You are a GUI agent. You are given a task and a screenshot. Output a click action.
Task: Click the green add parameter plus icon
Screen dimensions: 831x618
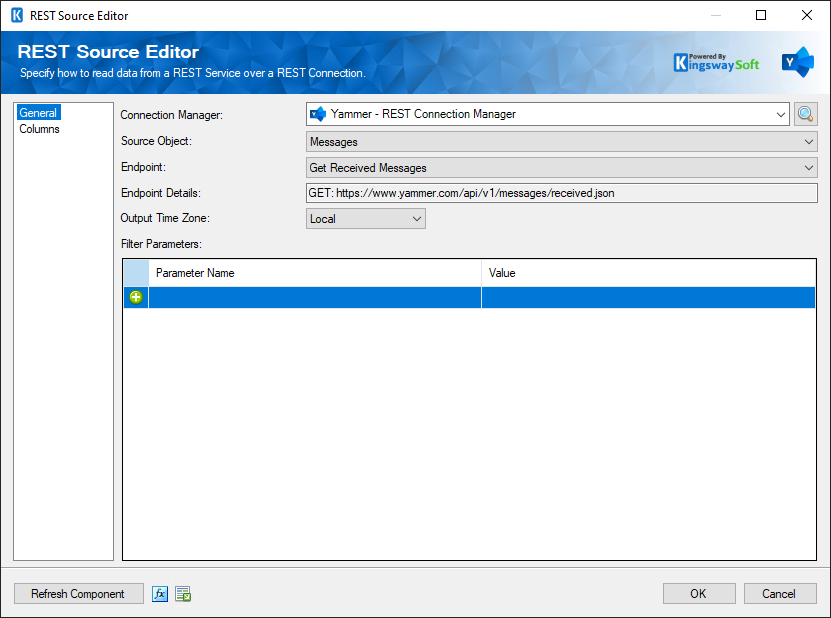tap(136, 297)
